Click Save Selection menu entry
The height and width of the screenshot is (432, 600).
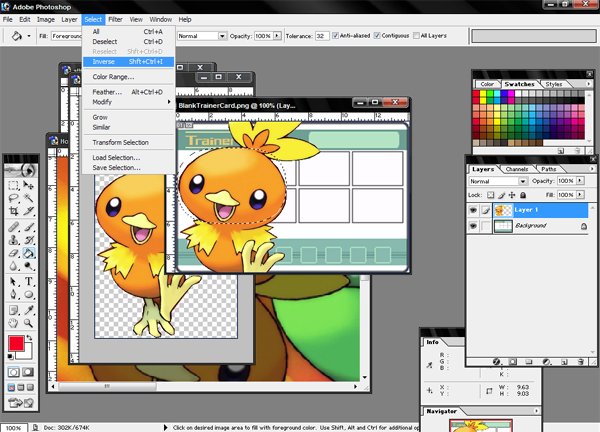pos(129,168)
